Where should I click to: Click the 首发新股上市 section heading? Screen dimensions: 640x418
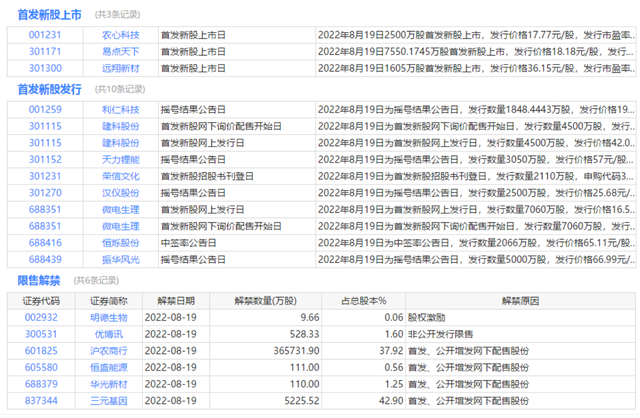click(x=49, y=15)
